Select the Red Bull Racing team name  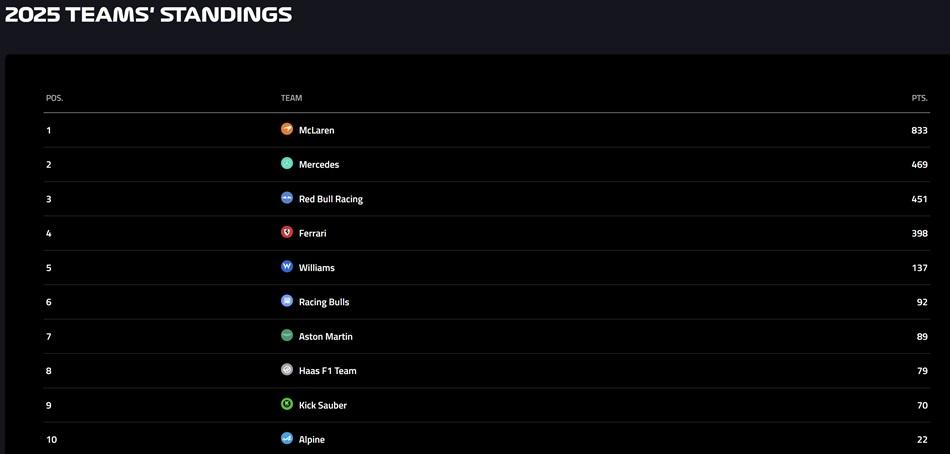click(331, 199)
